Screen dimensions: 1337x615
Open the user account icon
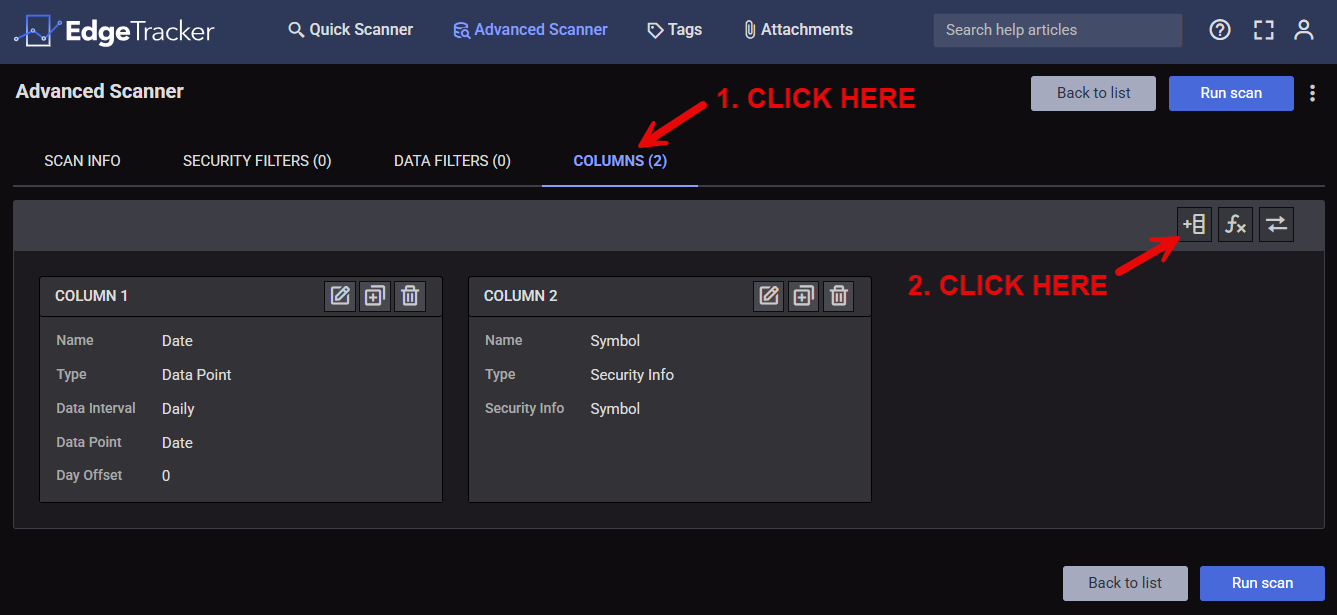[1304, 30]
